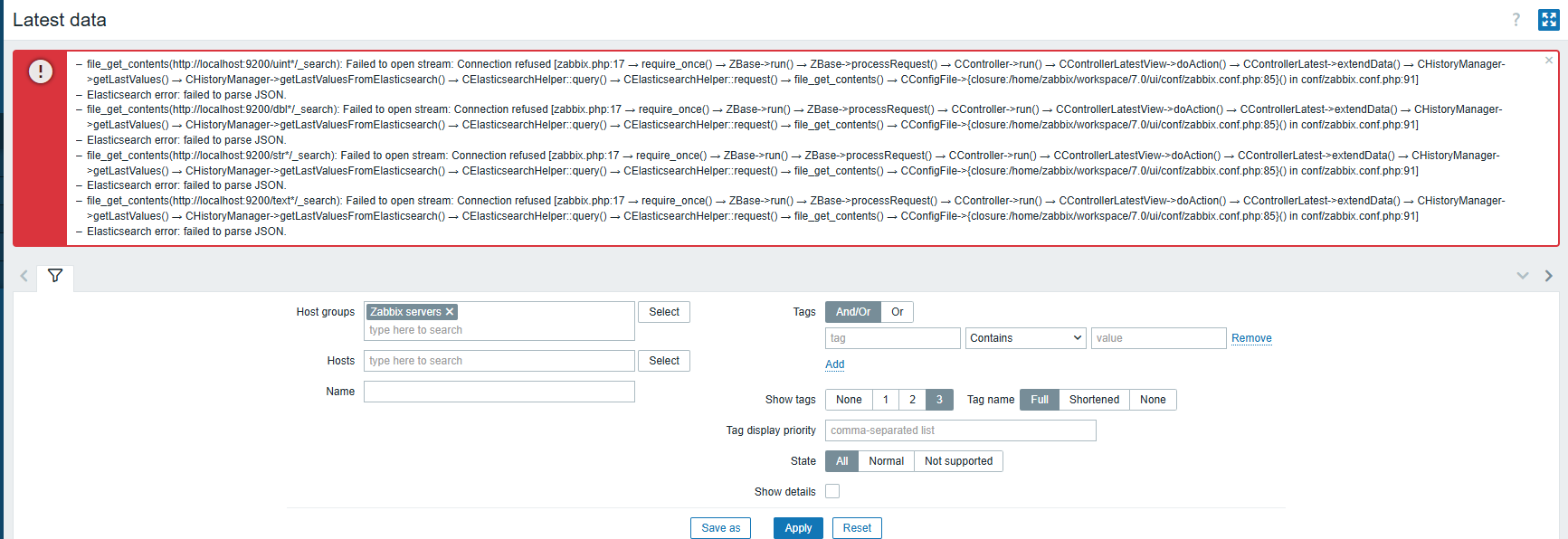
Task: Set Tag name display to Shortened
Action: pos(1094,400)
